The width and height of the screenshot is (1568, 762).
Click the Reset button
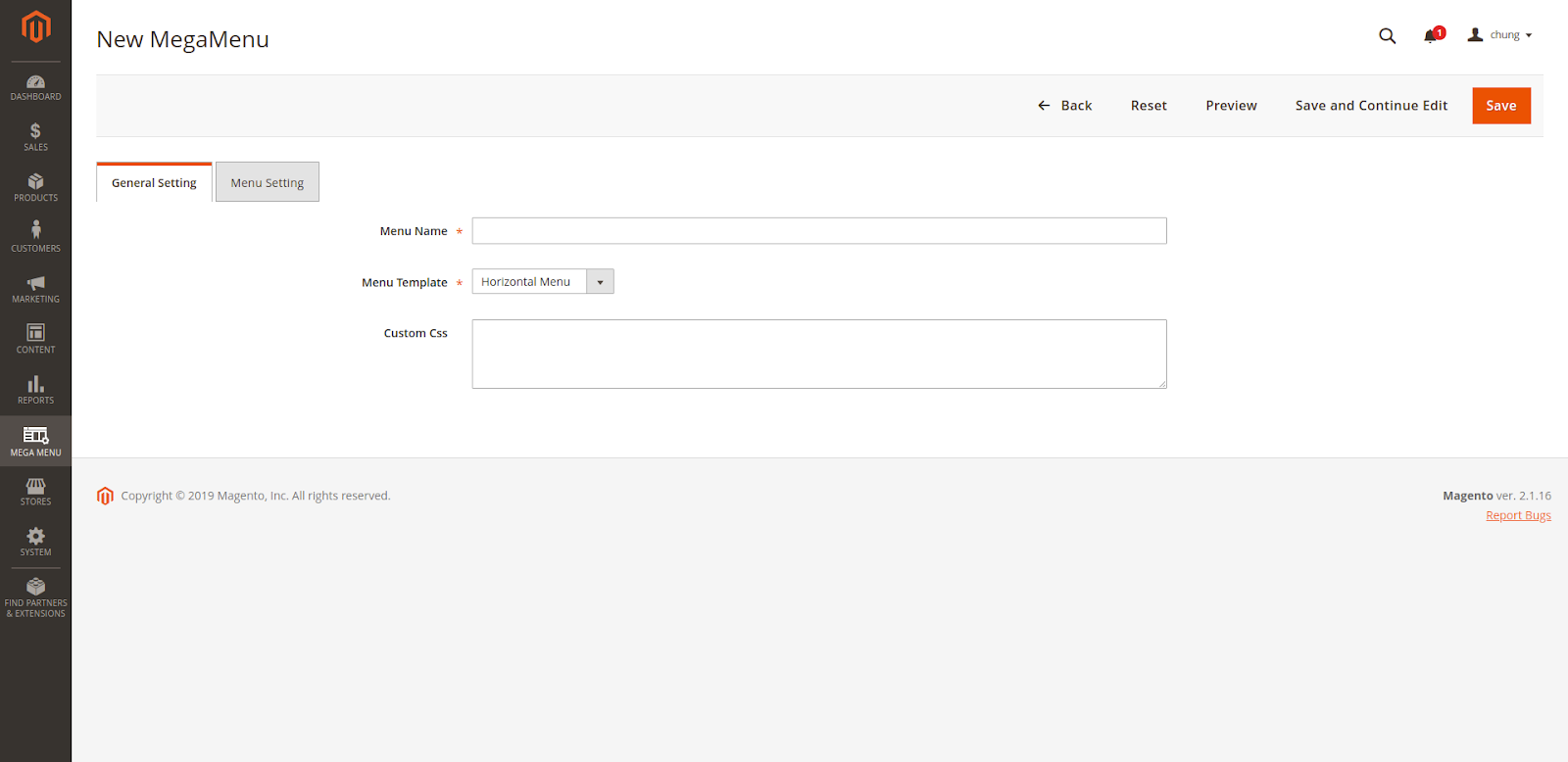1149,106
